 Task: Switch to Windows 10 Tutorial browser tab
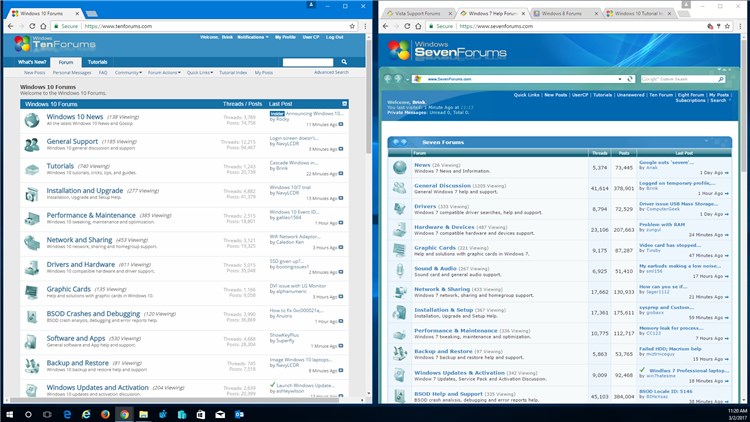click(x=638, y=13)
